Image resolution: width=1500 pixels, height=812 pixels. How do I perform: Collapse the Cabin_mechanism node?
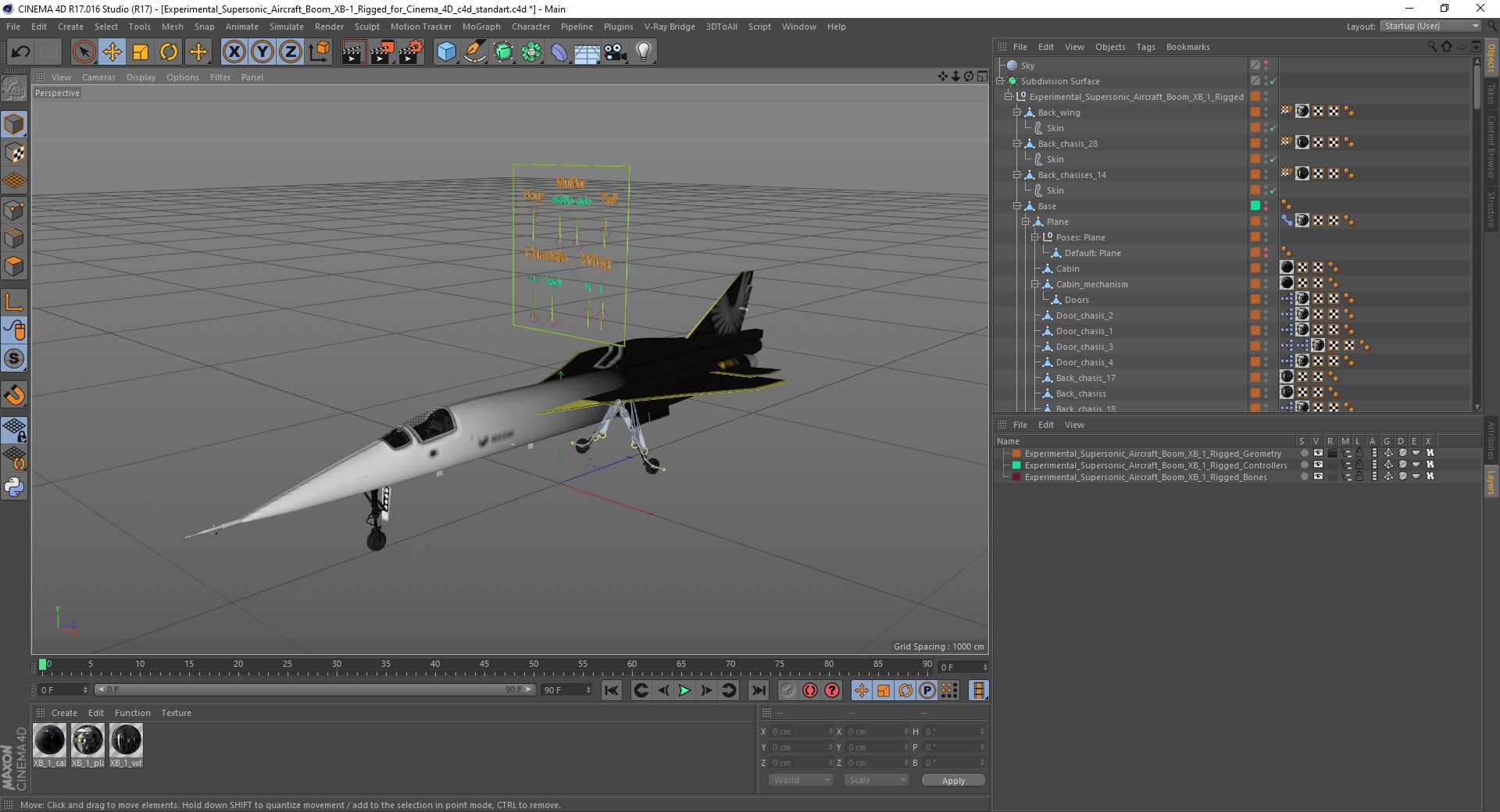[x=1035, y=284]
